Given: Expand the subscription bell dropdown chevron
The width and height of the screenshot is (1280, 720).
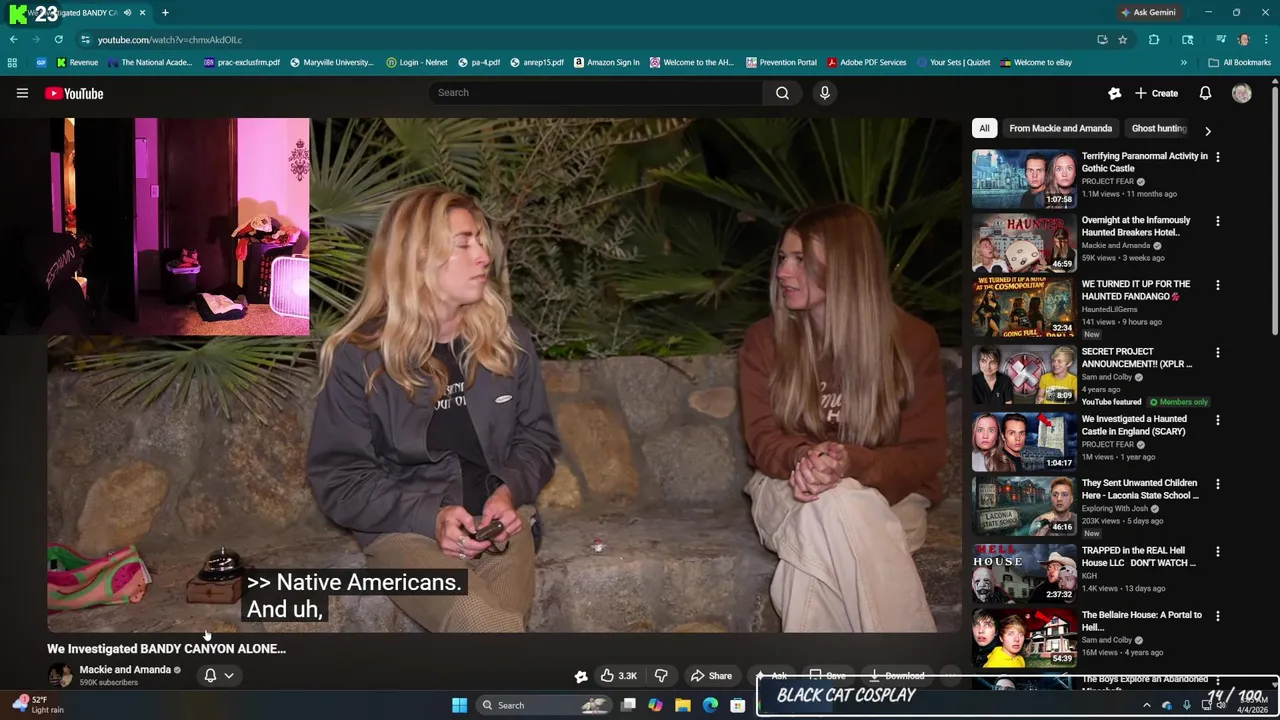Looking at the screenshot, I should 229,675.
